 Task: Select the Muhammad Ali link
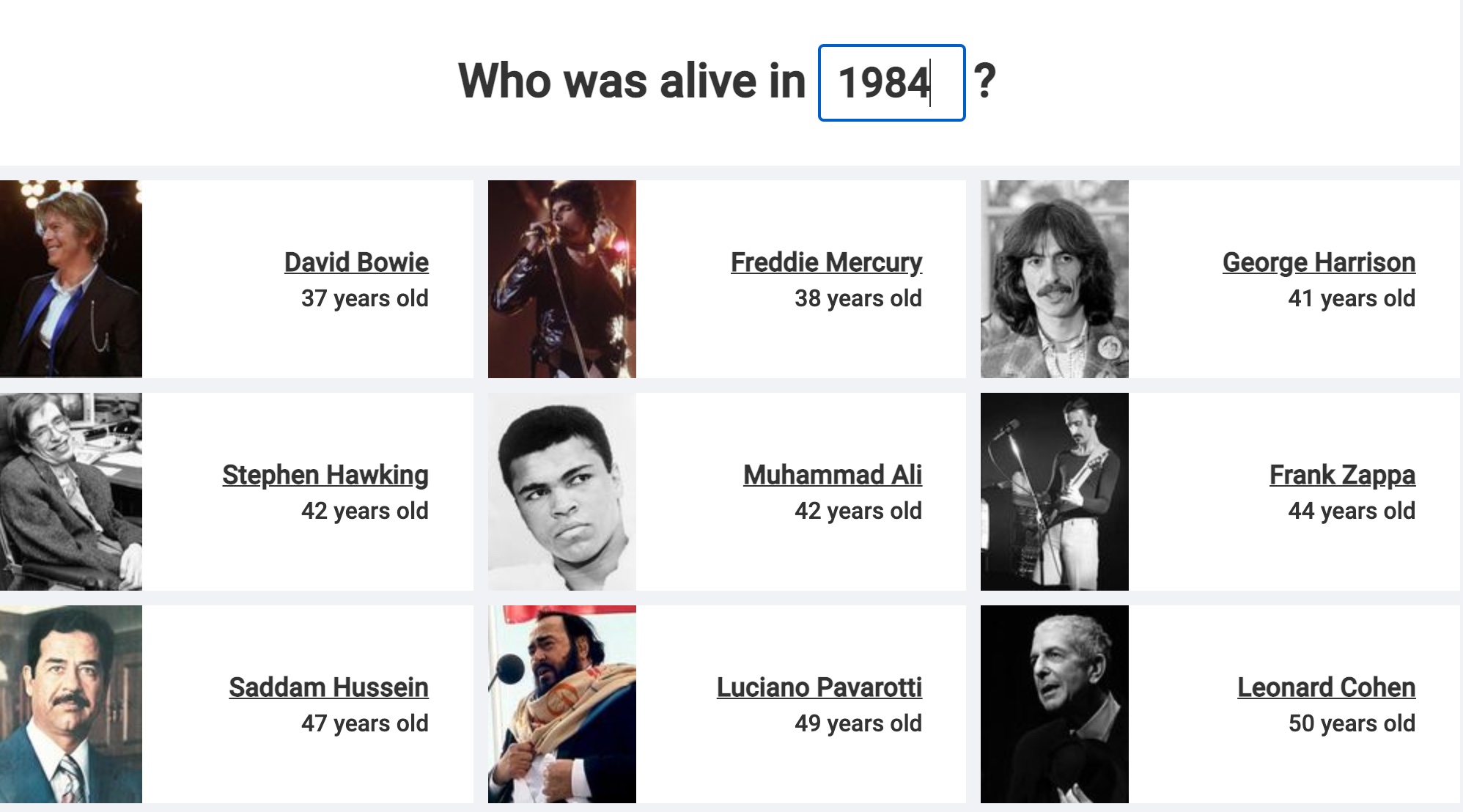(x=832, y=475)
